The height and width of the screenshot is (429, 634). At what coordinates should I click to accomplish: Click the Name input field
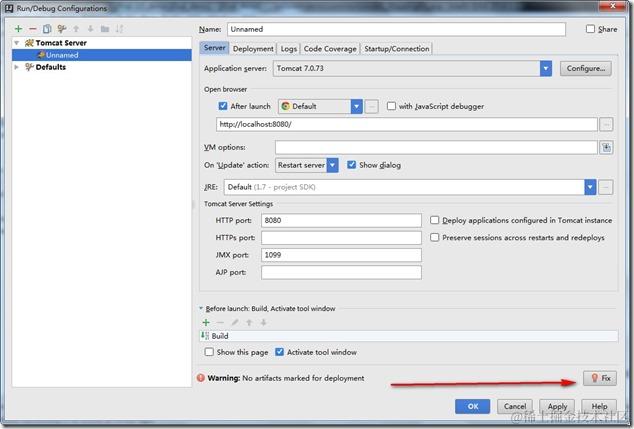[396, 29]
